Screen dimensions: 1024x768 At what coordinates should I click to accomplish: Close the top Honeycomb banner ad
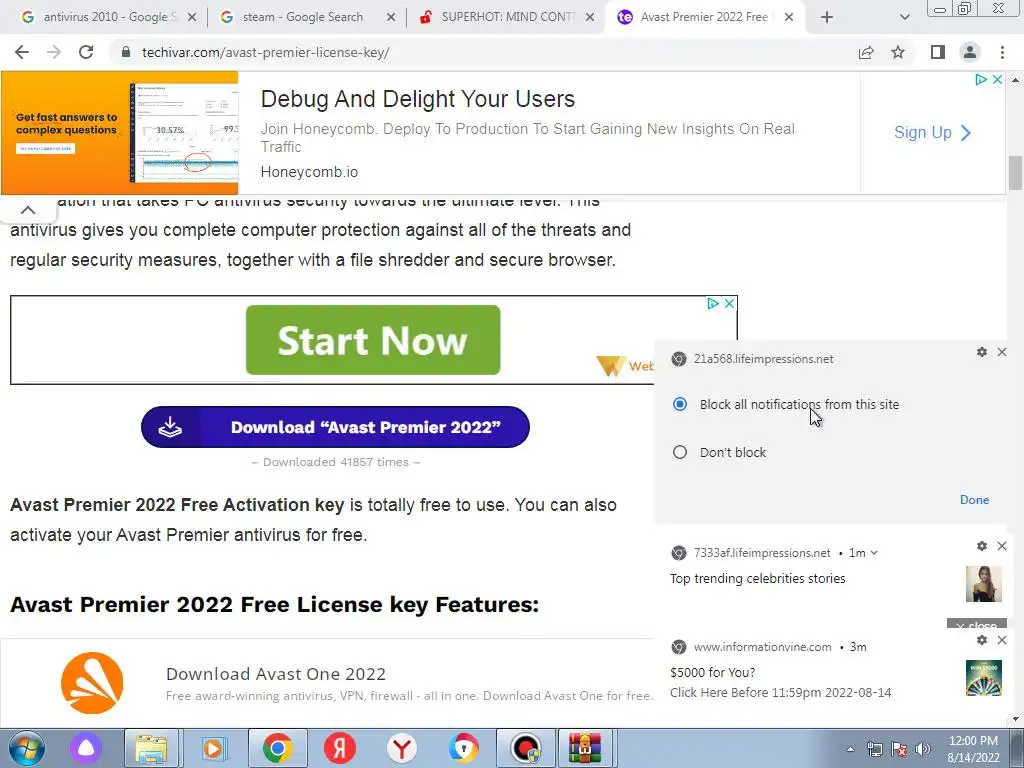[x=997, y=80]
